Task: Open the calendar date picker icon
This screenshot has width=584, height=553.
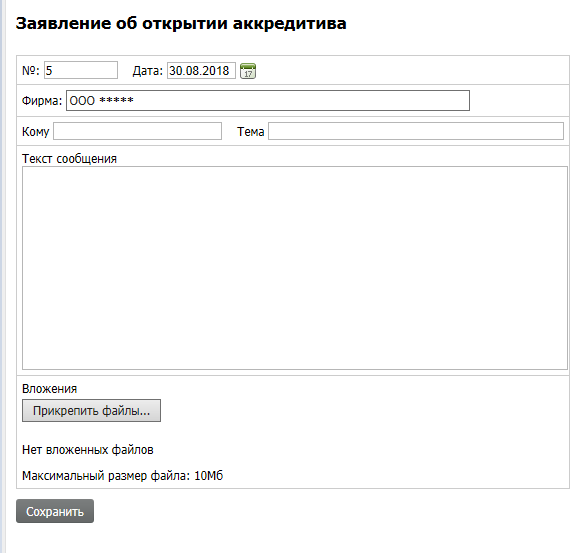Action: [x=248, y=71]
